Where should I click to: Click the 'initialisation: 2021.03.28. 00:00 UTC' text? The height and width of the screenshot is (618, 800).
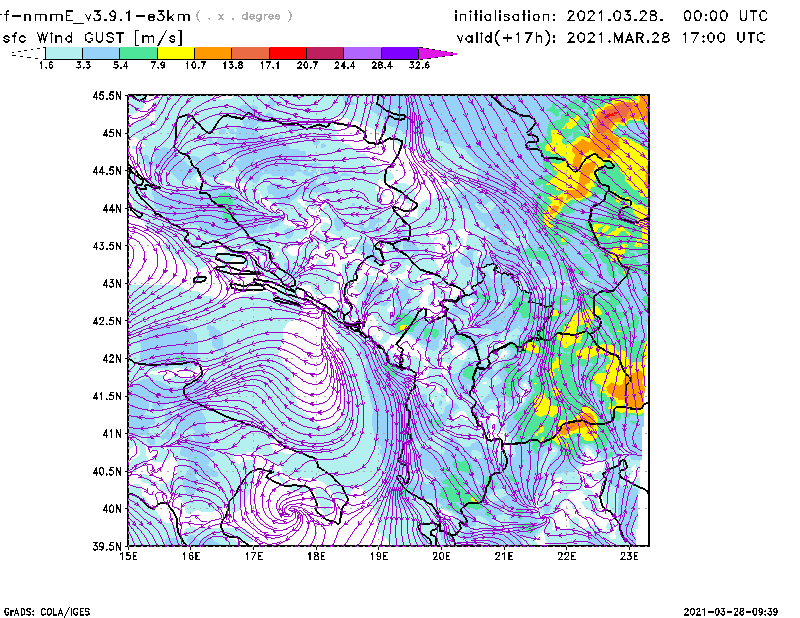tap(611, 16)
